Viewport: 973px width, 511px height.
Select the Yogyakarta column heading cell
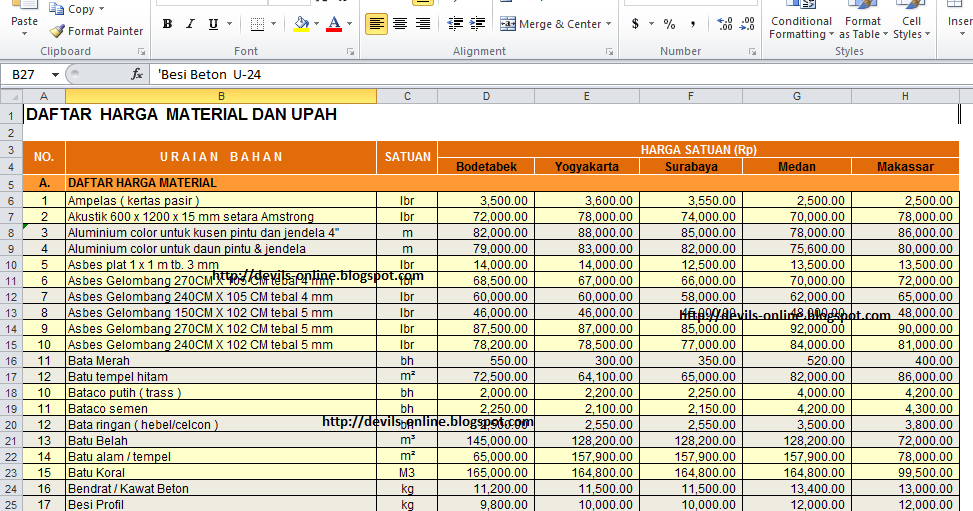(586, 166)
